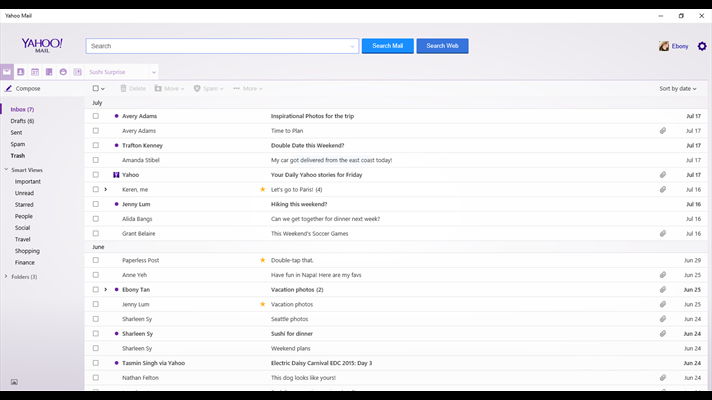The height and width of the screenshot is (400, 712).
Task: Click attachment icon on Daily Yahoo stories
Action: [663, 175]
